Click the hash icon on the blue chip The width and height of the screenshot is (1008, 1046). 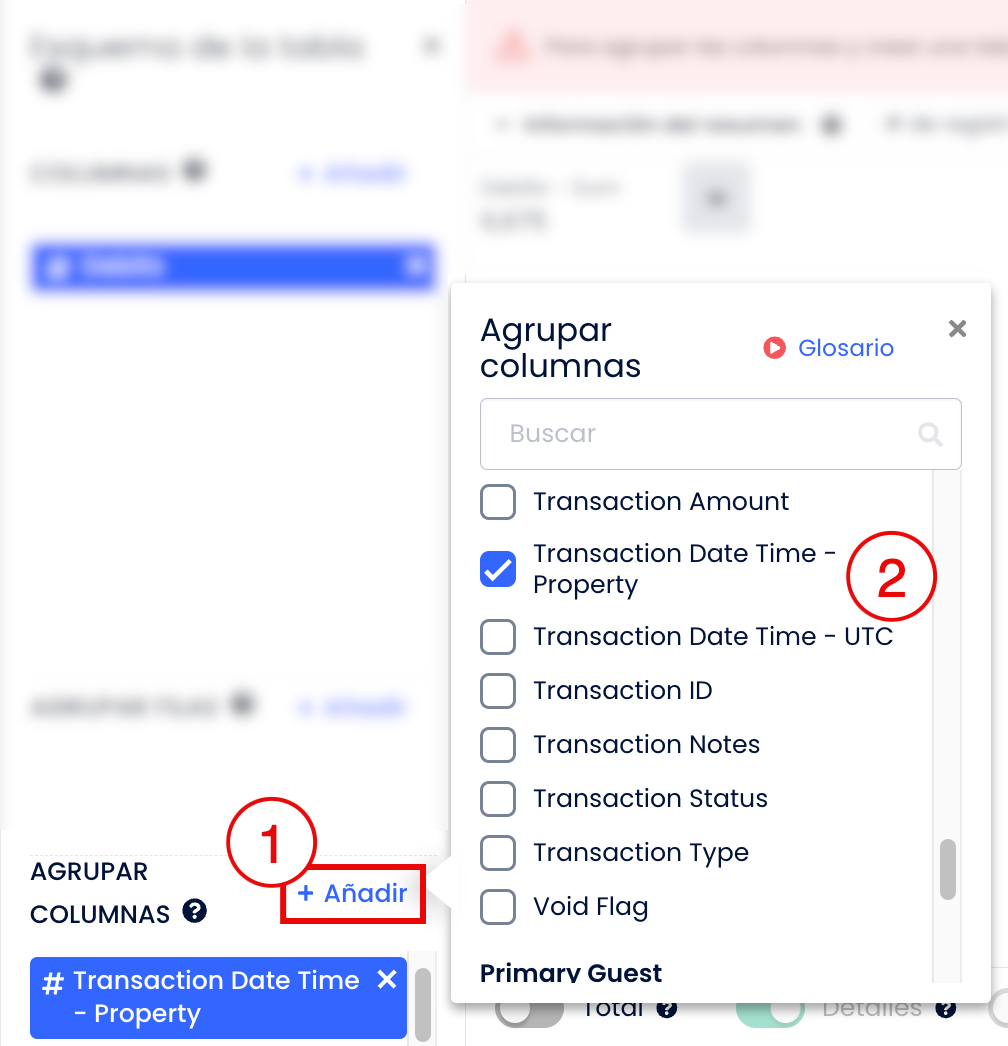click(x=53, y=983)
